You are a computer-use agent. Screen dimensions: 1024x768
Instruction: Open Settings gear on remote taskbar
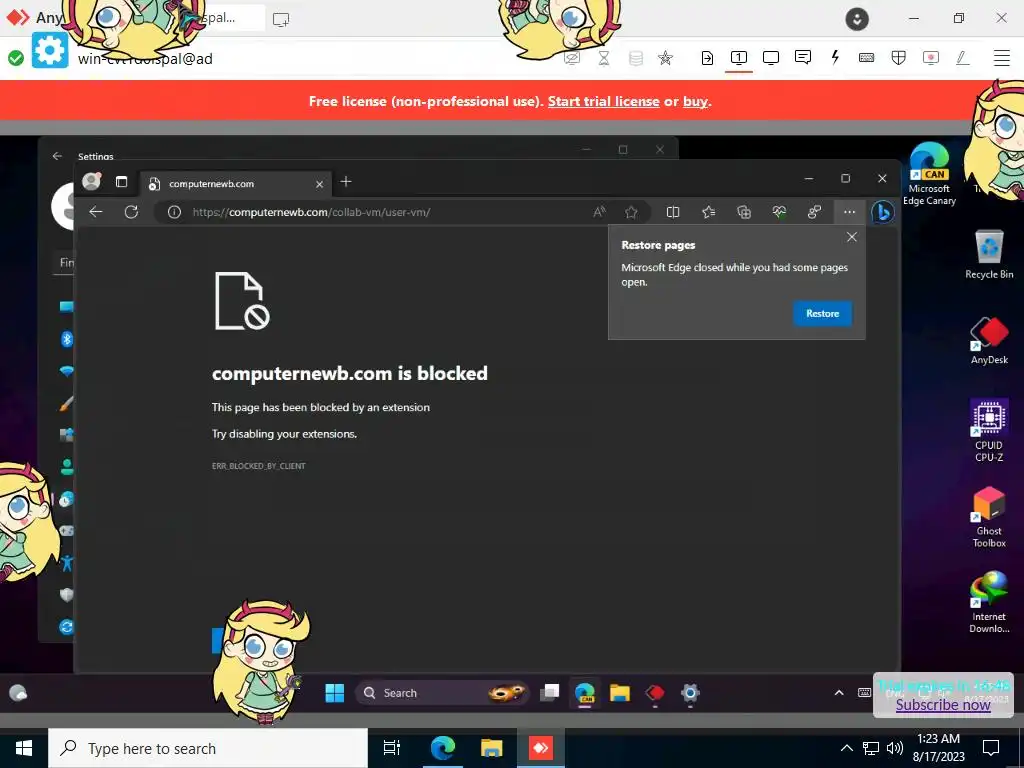point(690,693)
